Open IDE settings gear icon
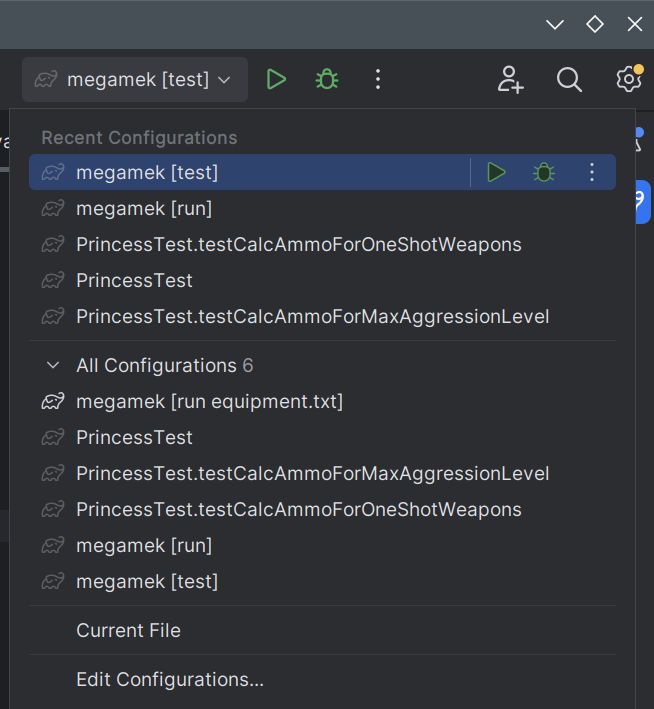Viewport: 654px width, 709px height. [x=628, y=79]
